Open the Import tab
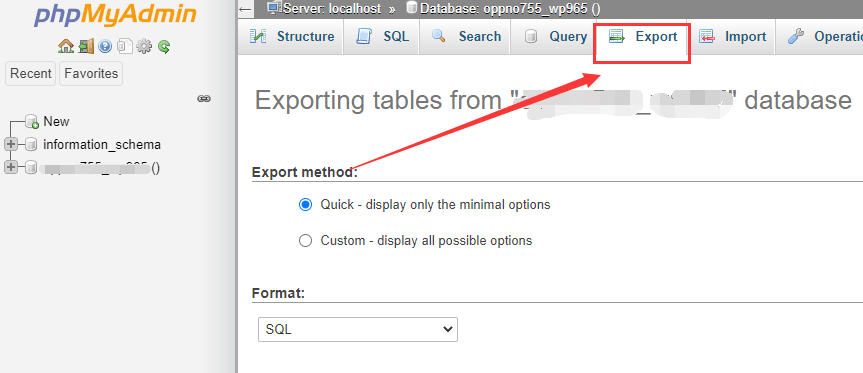This screenshot has width=863, height=373. [x=732, y=37]
